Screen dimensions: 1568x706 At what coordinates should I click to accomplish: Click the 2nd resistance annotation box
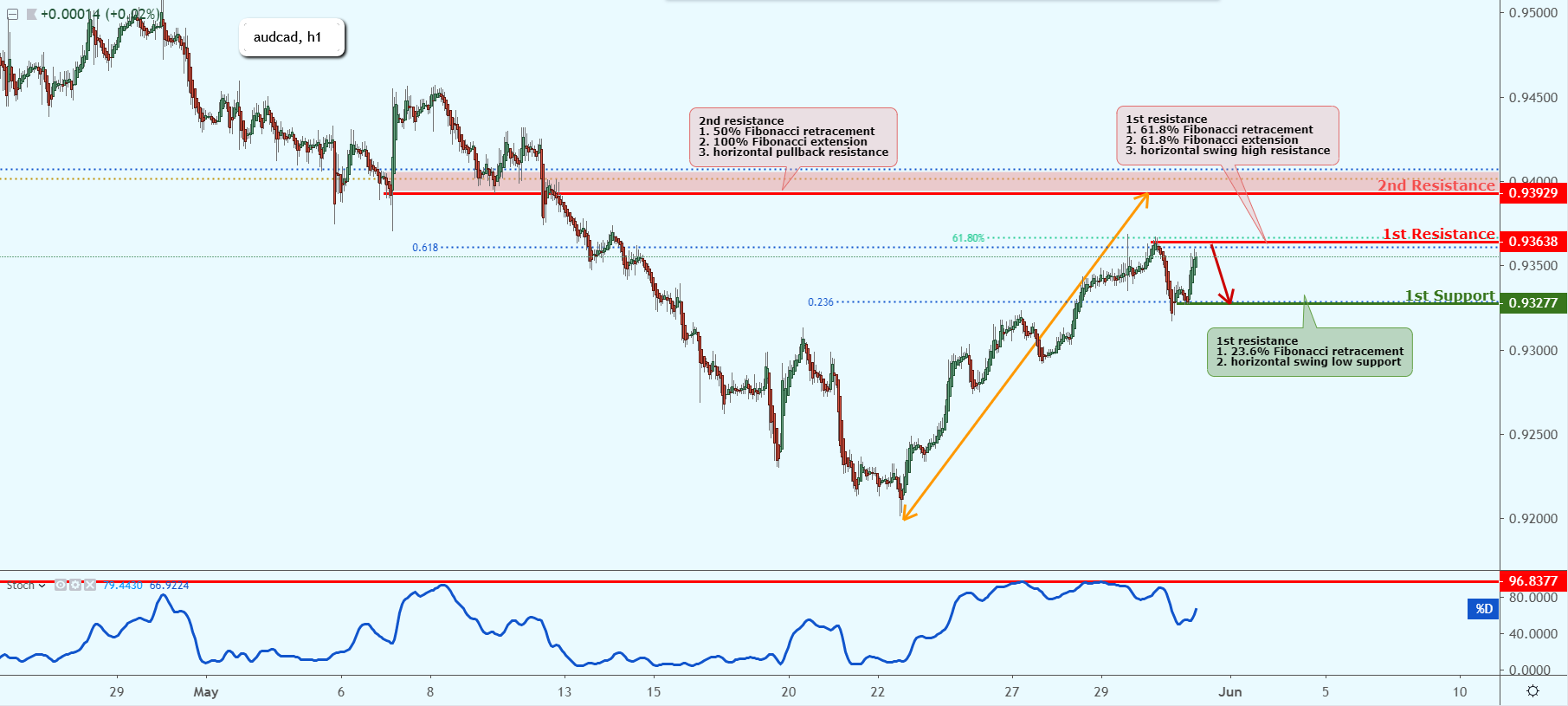pyautogui.click(x=793, y=137)
